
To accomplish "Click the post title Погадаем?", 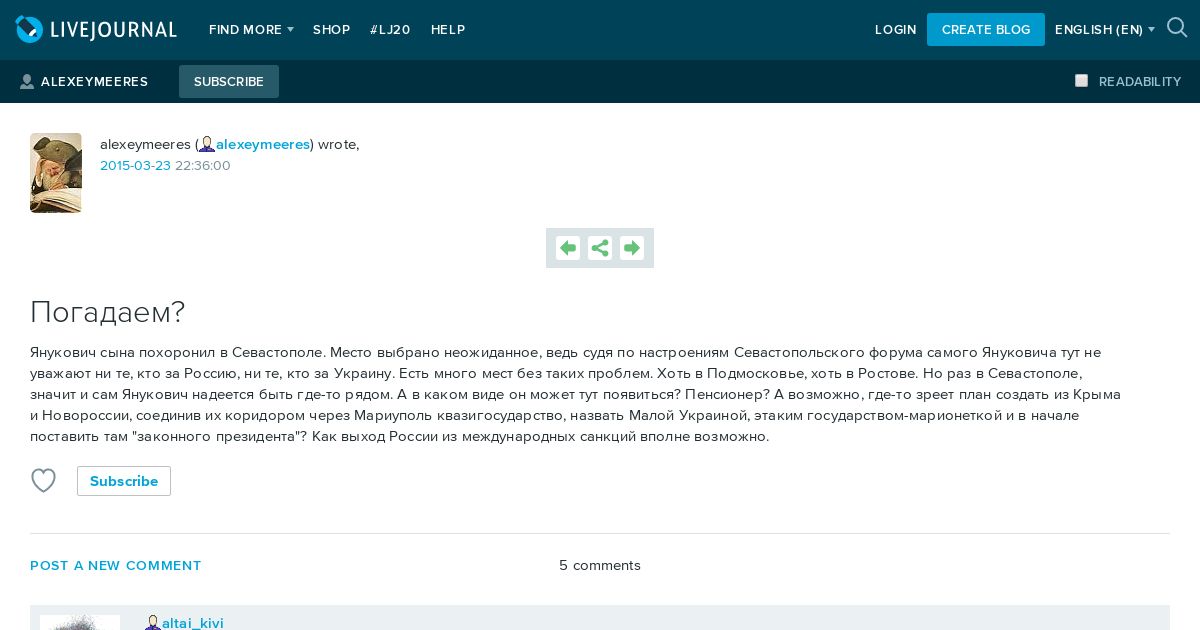I will (x=108, y=312).
